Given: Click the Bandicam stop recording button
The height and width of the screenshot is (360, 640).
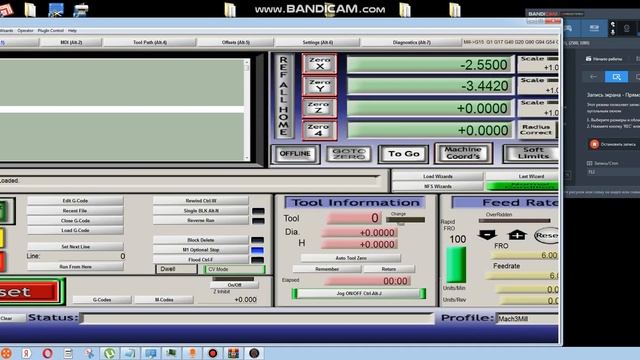Looking at the screenshot, I should click(x=612, y=144).
